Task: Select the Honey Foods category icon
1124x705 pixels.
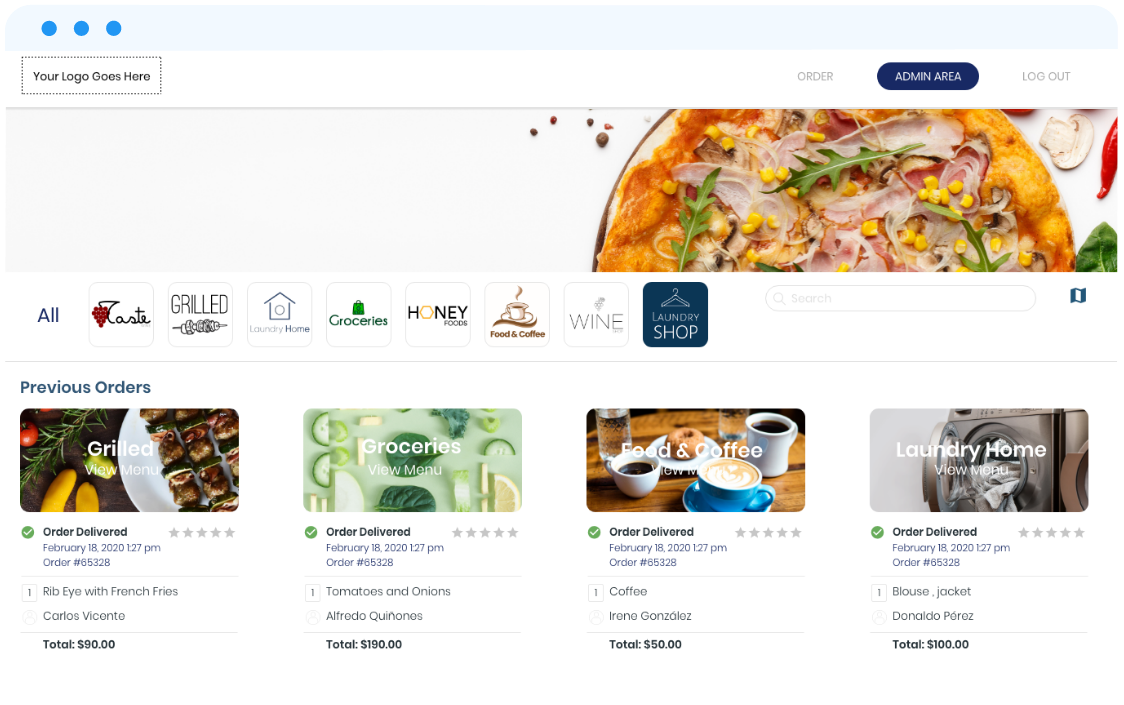Action: 438,315
